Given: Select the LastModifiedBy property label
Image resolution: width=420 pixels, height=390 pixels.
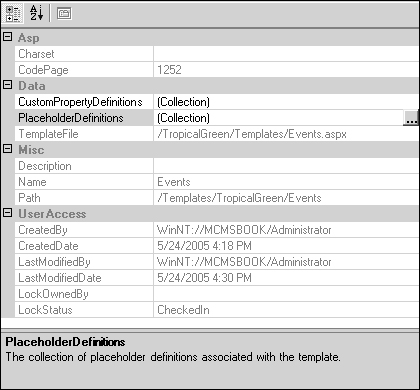Looking at the screenshot, I should point(54,262).
